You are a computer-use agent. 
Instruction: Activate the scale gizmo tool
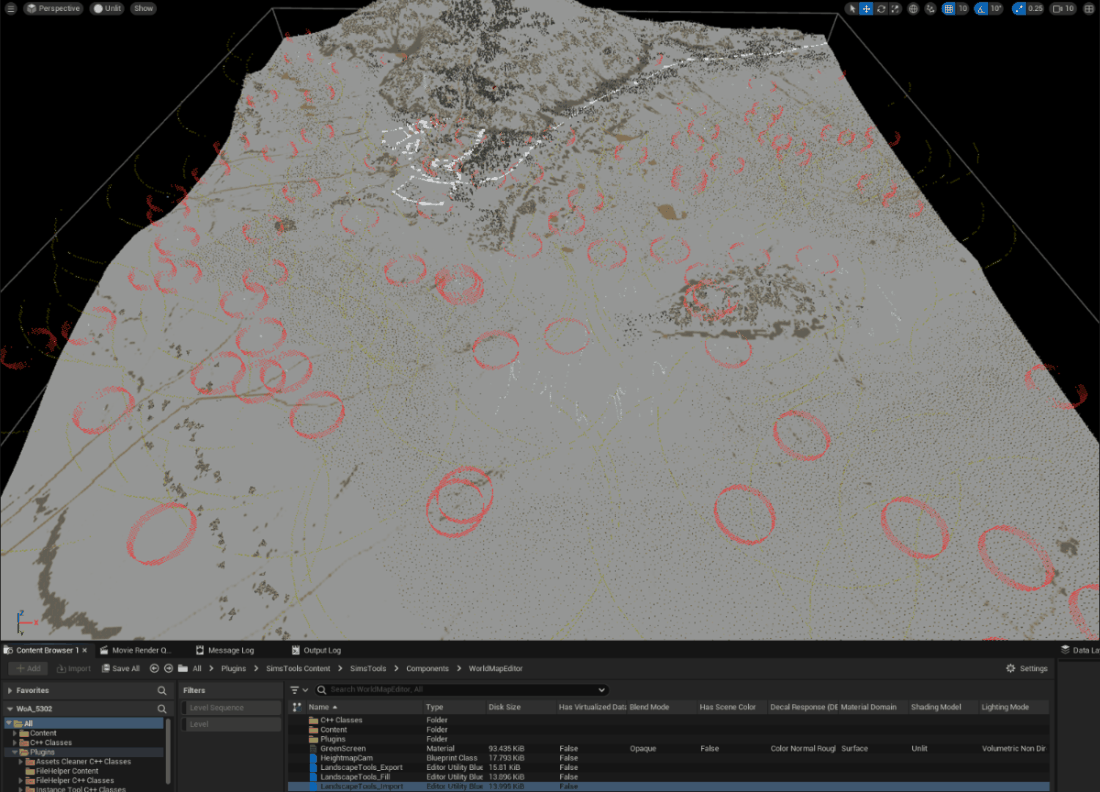tap(895, 8)
